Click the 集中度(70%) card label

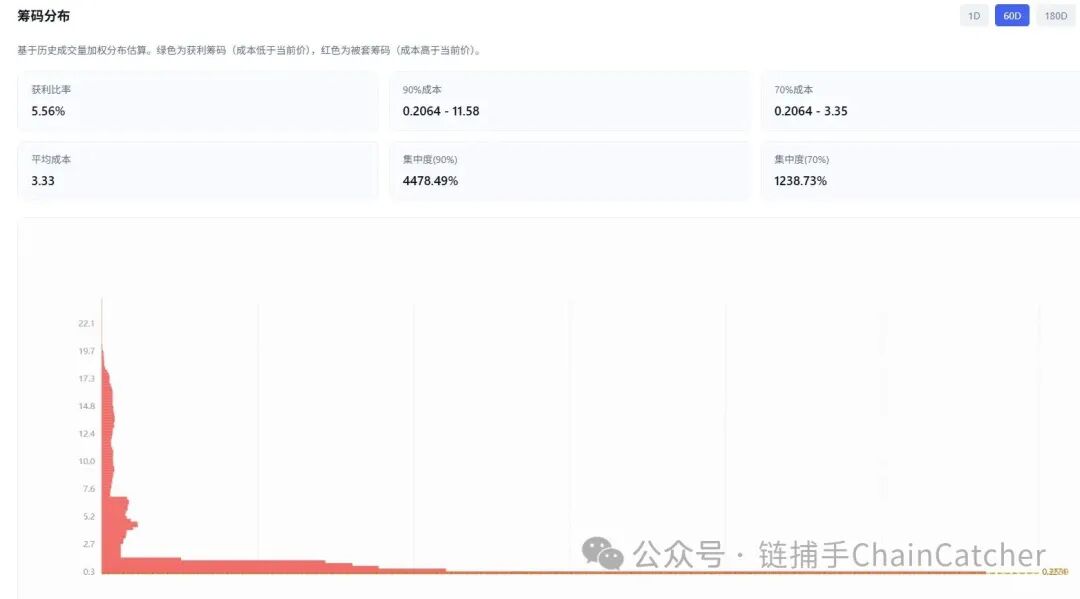(x=801, y=159)
